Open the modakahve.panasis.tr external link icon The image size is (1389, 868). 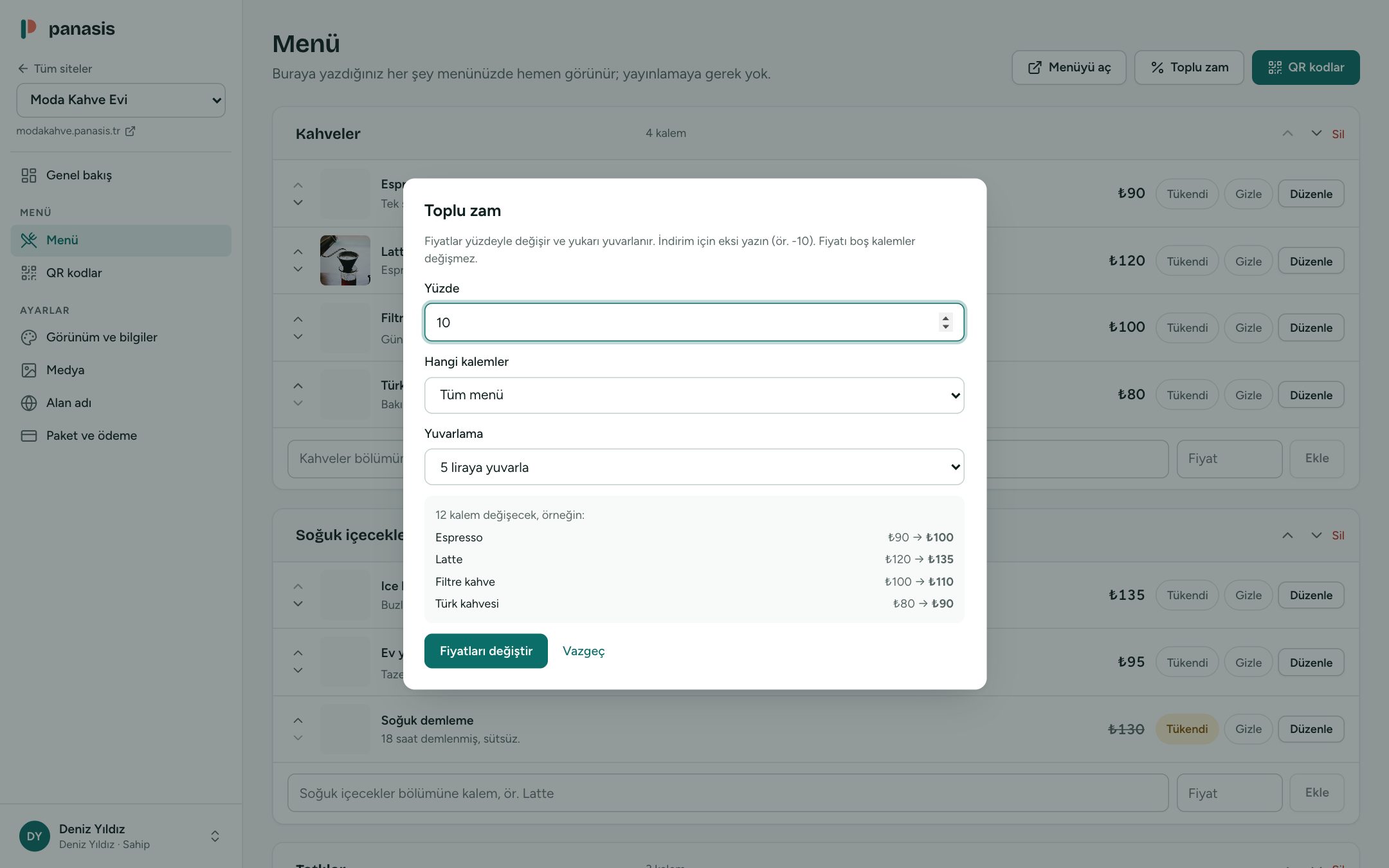coord(130,131)
